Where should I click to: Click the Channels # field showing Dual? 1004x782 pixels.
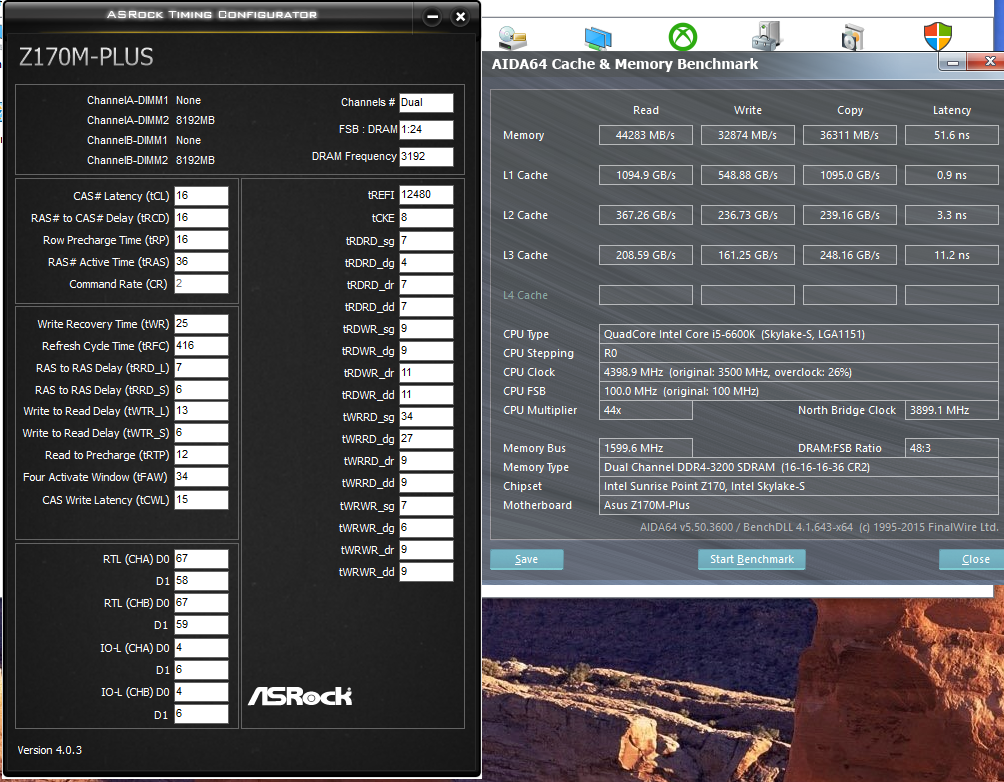(x=426, y=102)
